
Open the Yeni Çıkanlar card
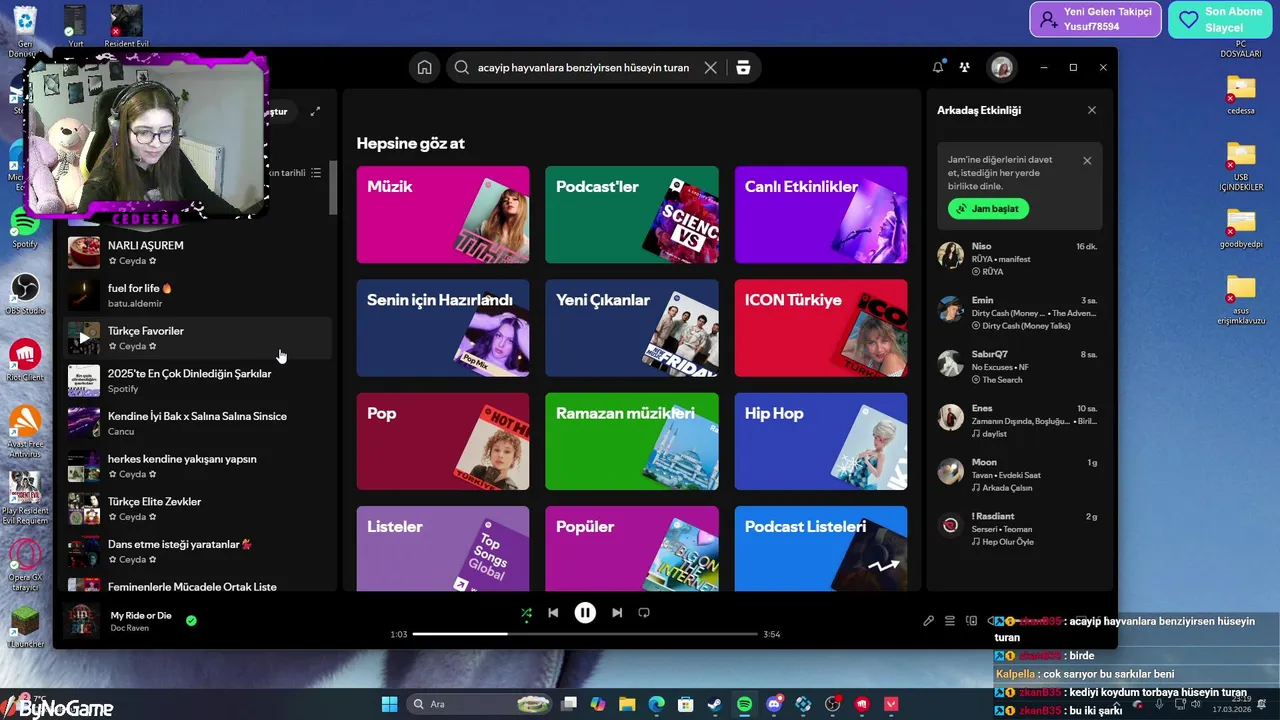[x=632, y=328]
